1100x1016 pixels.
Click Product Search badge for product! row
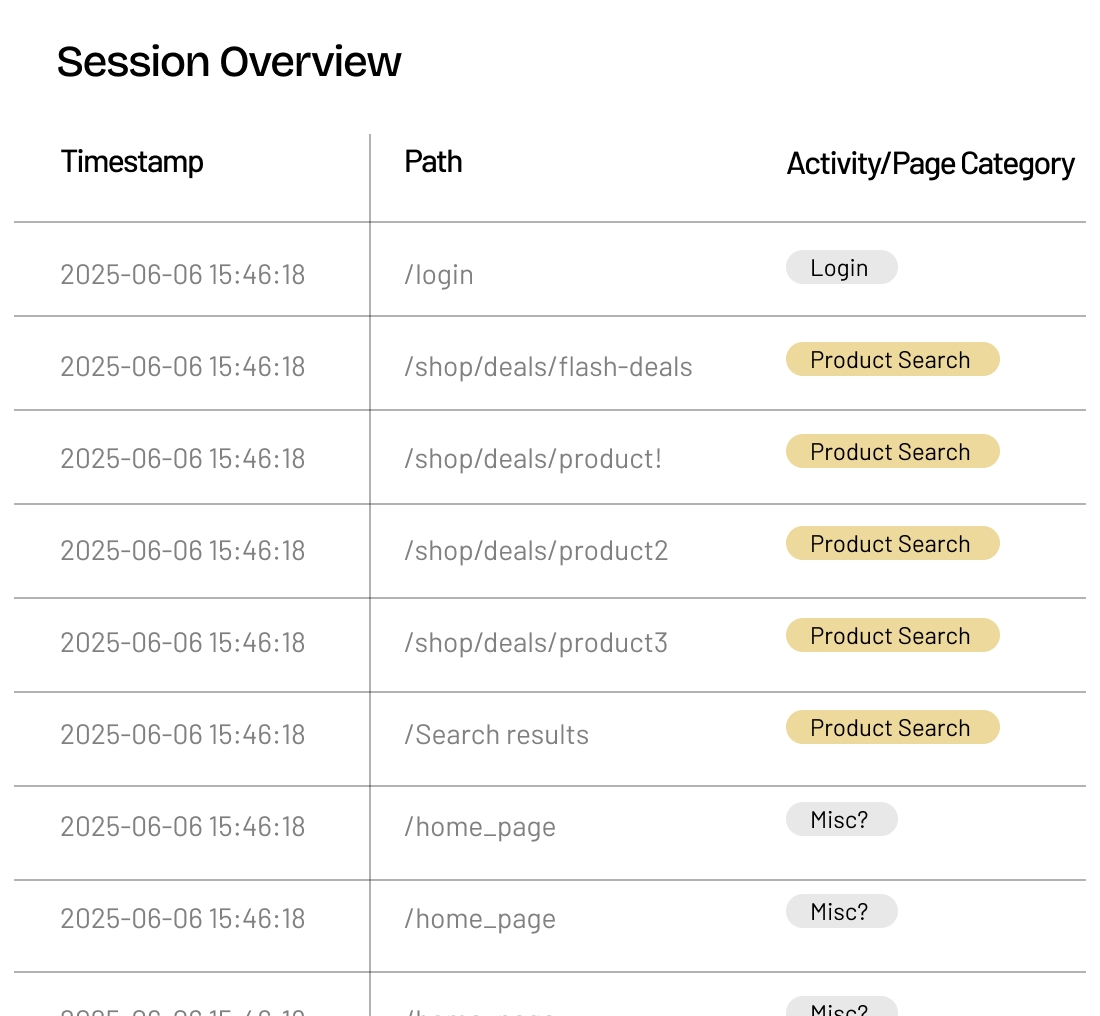(x=892, y=452)
